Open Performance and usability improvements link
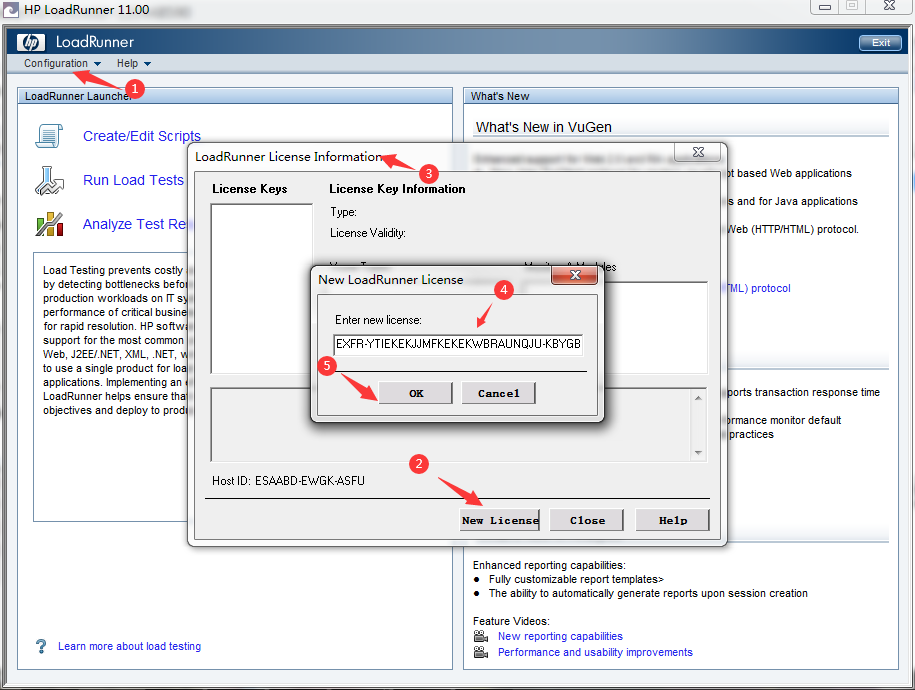This screenshot has width=915, height=690. point(595,652)
